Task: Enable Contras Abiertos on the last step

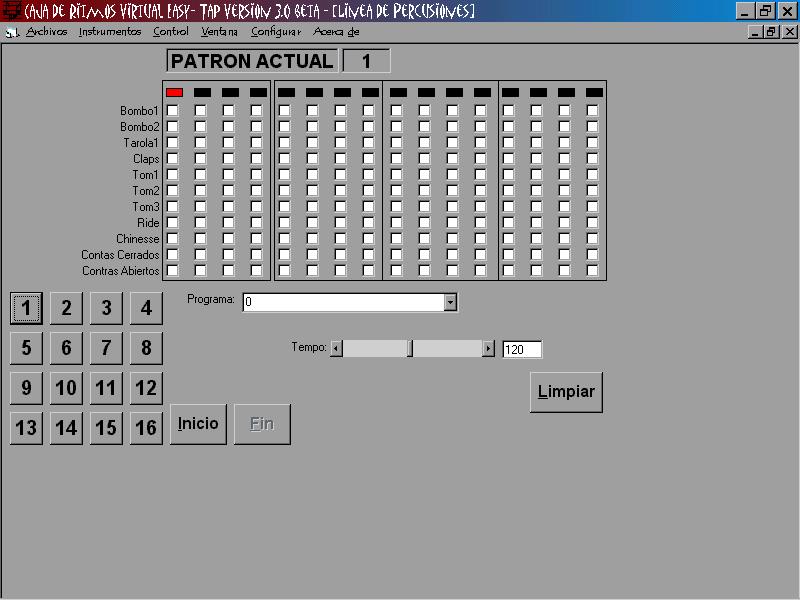Action: pyautogui.click(x=592, y=270)
